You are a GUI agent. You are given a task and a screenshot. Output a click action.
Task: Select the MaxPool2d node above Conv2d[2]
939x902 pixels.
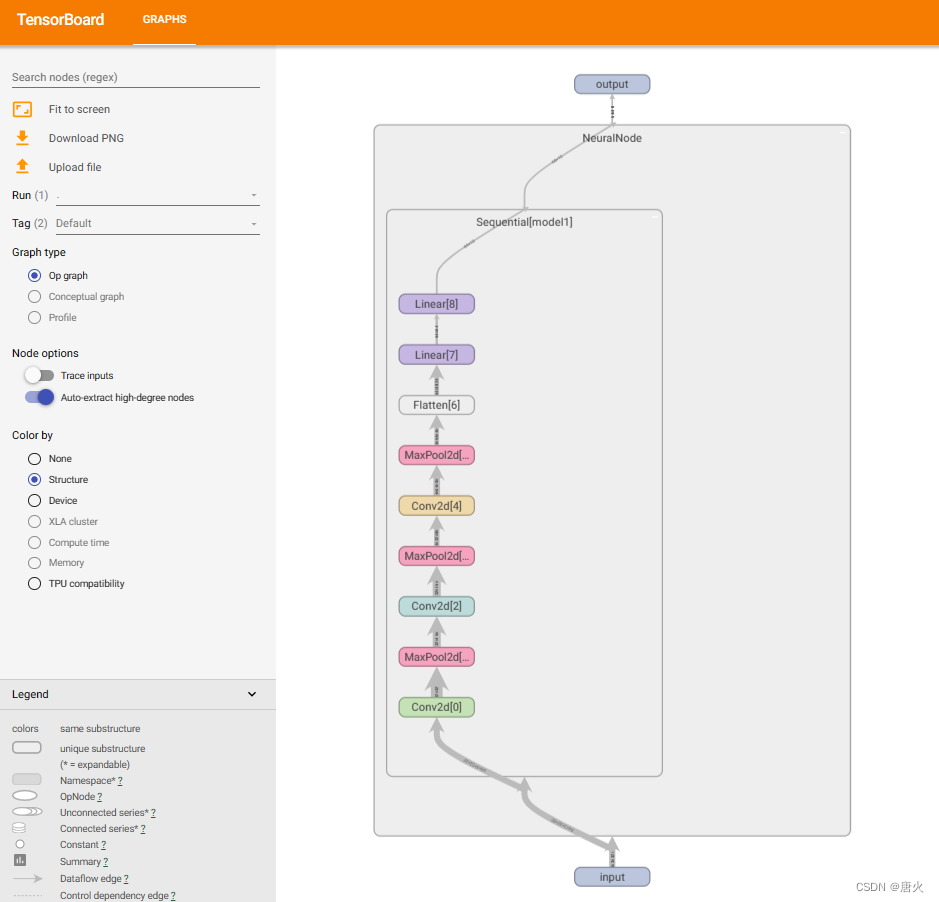click(437, 556)
